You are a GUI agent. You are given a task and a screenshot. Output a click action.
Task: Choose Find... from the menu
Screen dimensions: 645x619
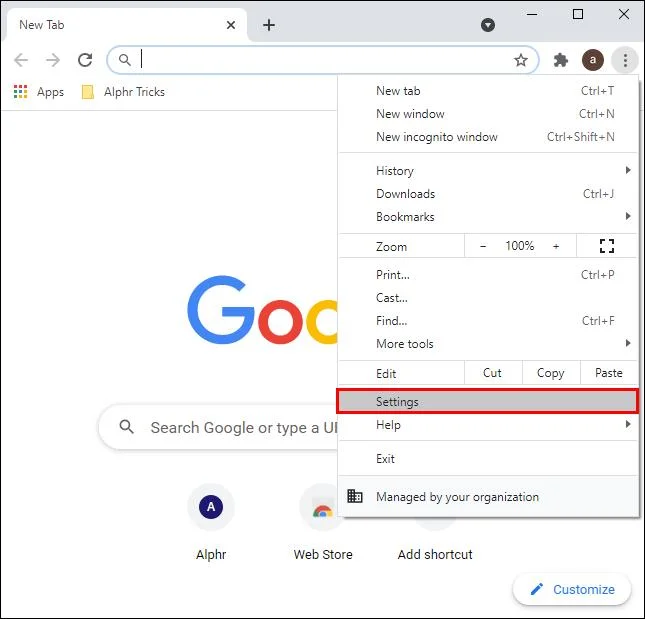point(488,320)
